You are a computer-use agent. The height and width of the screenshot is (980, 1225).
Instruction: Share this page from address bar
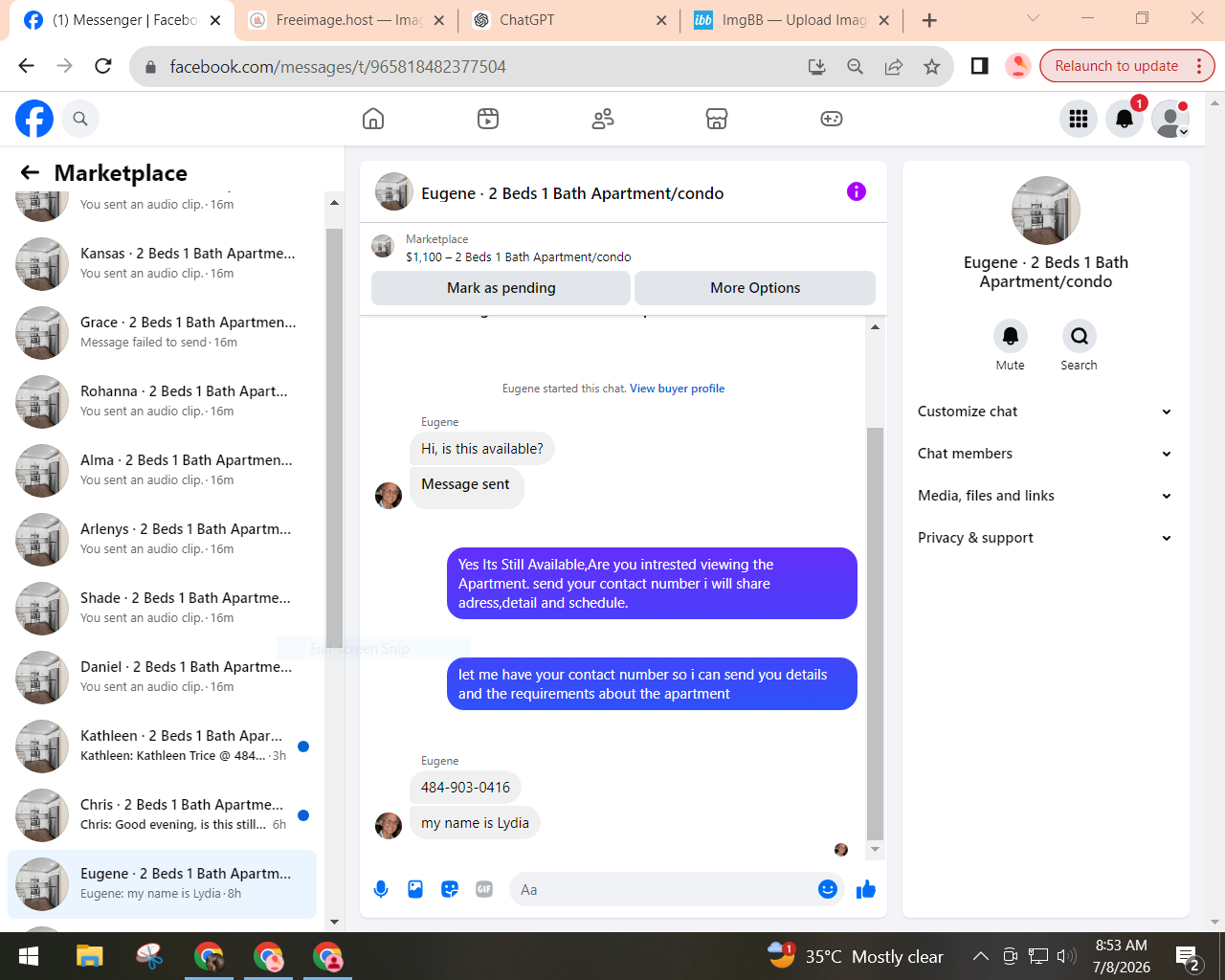coord(893,66)
